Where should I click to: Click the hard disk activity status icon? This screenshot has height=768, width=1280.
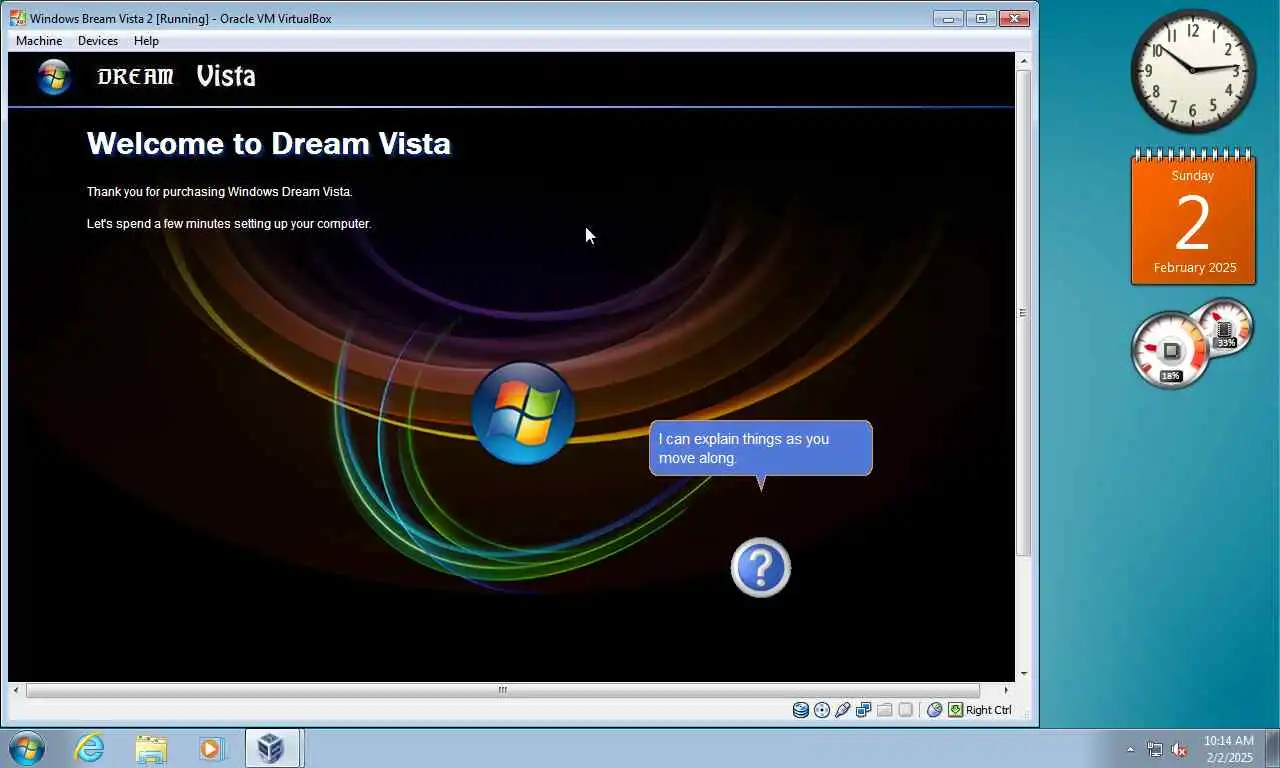[x=801, y=710]
